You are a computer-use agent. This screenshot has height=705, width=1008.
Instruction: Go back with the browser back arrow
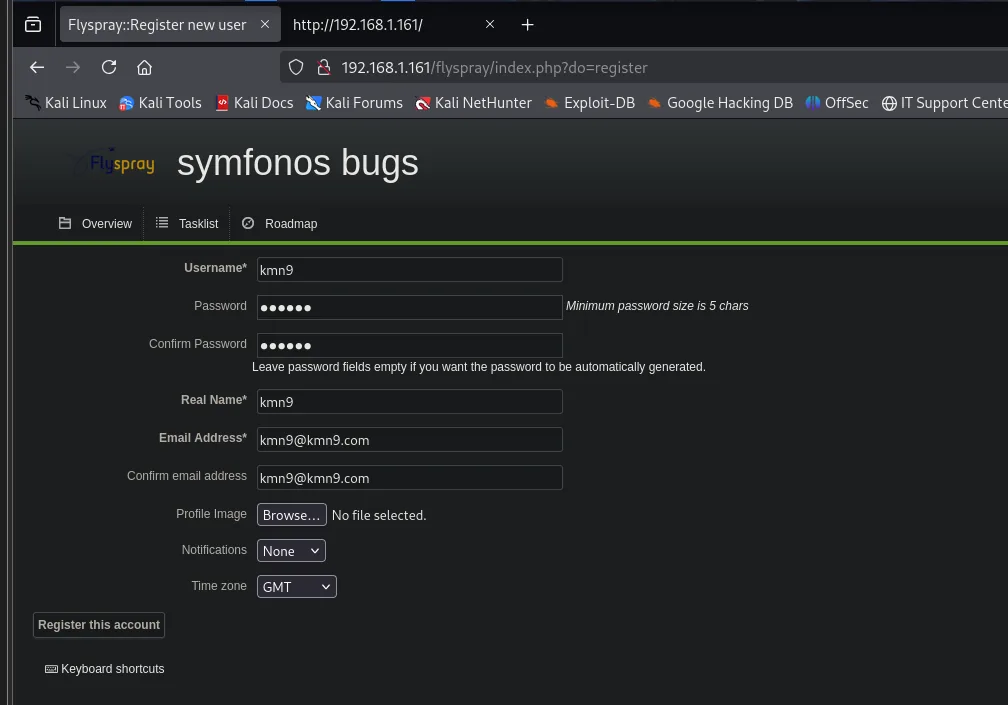point(37,67)
